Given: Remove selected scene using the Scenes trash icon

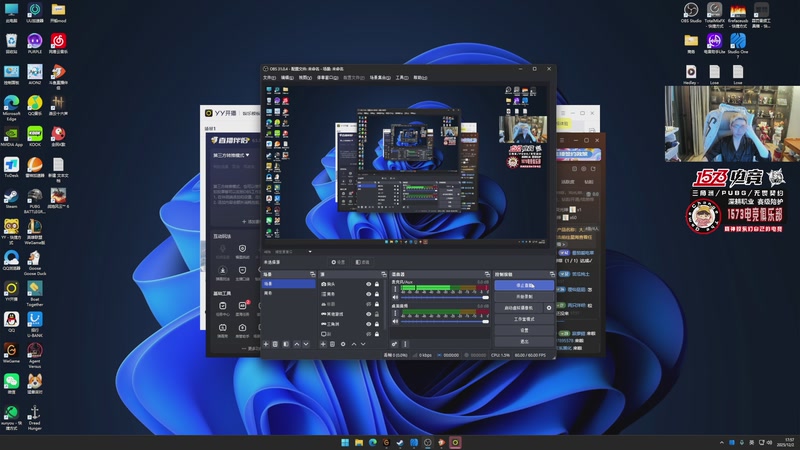Looking at the screenshot, I should (275, 344).
